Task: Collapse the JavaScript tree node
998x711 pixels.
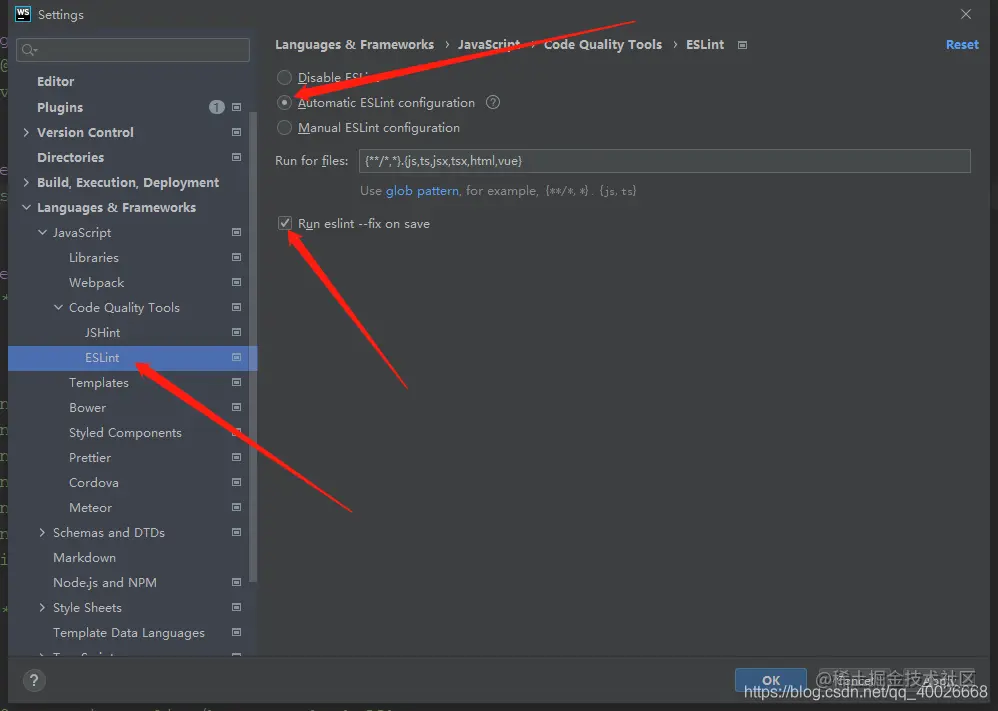Action: click(x=42, y=232)
